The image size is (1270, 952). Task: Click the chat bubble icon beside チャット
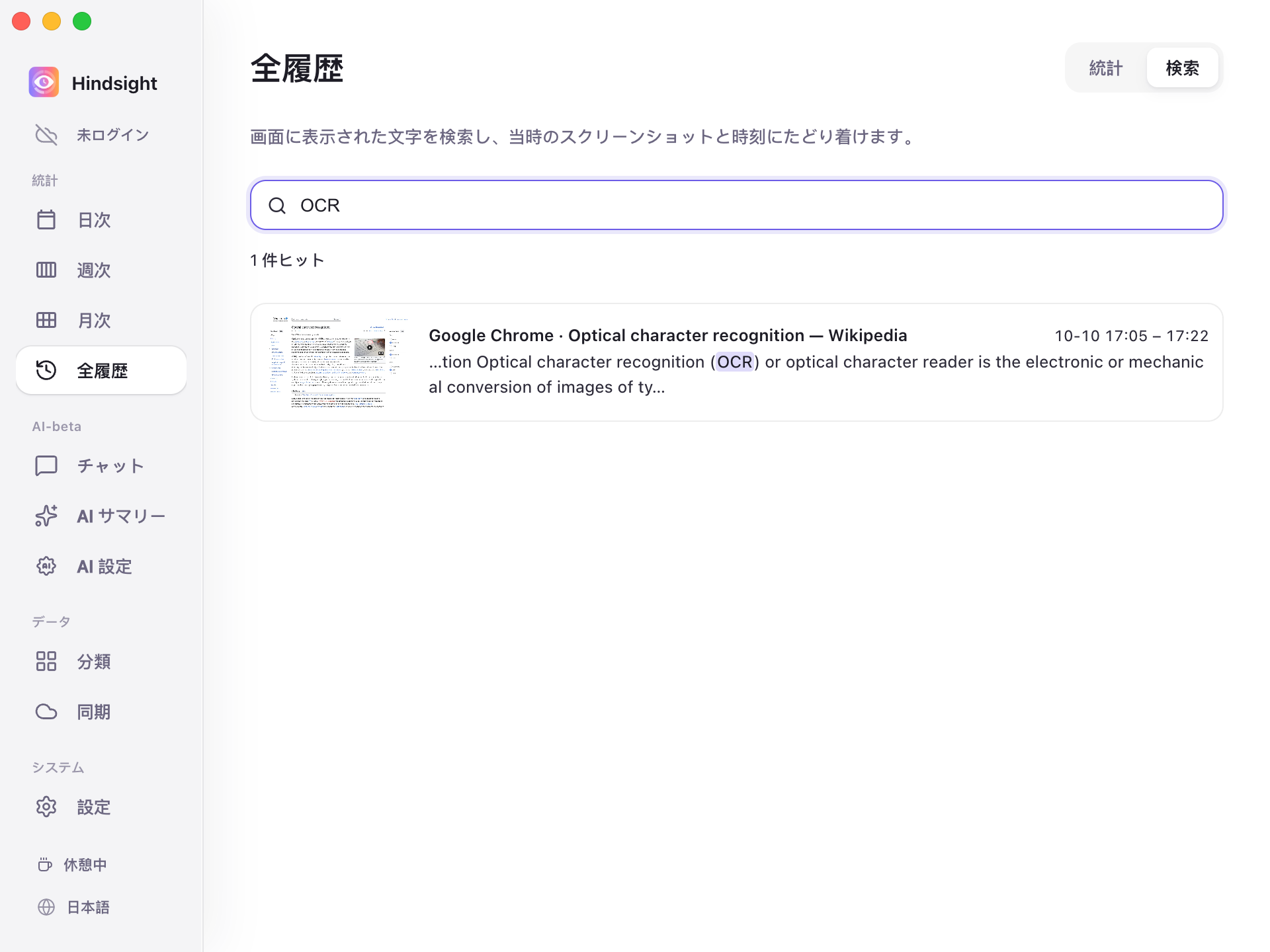click(x=46, y=465)
